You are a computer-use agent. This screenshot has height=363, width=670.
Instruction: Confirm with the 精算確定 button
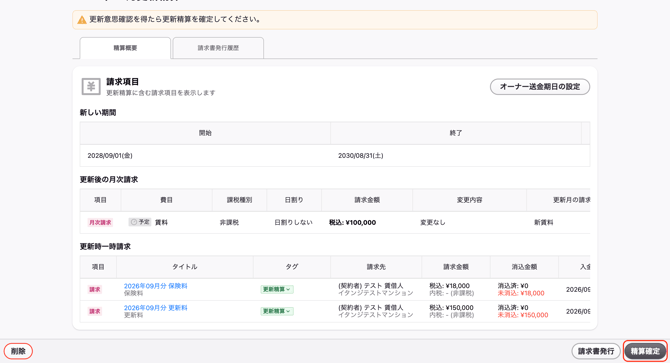coord(645,351)
